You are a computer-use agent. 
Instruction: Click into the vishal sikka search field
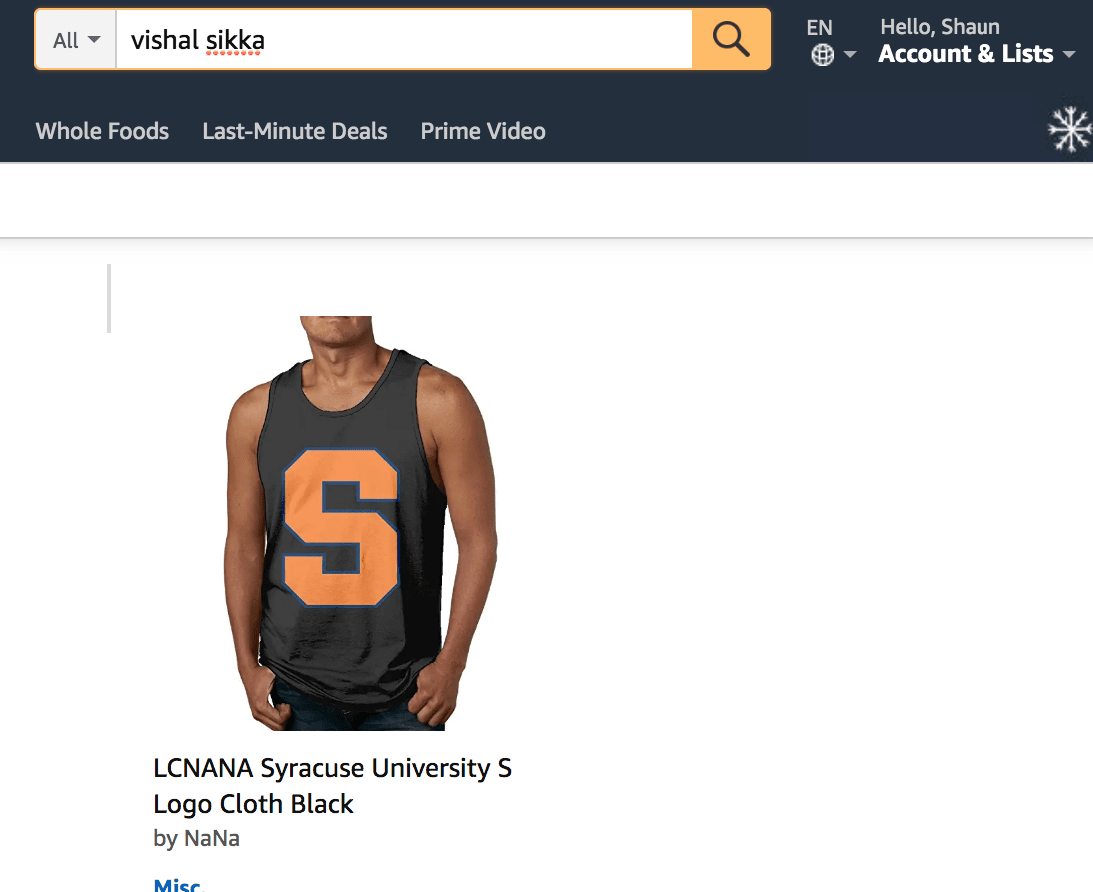(x=404, y=40)
